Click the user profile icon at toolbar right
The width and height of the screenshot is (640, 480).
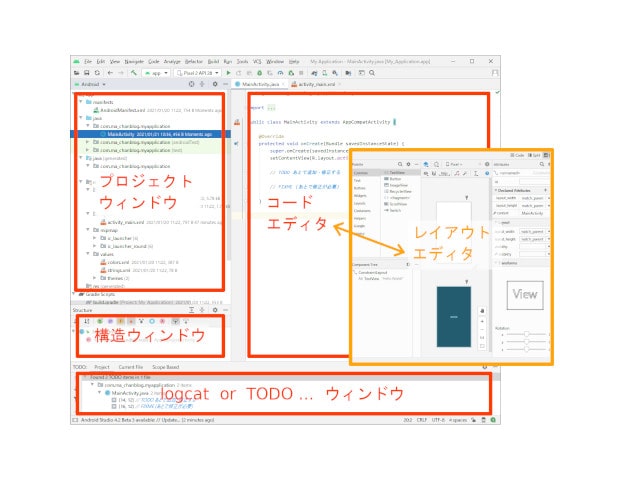[495, 73]
